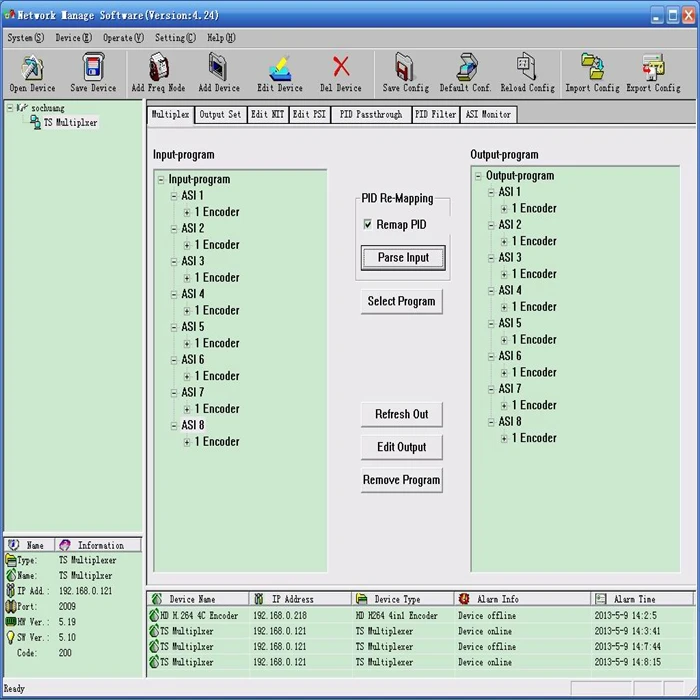The image size is (700, 700).
Task: Click the Remove Program button
Action: coord(401,480)
